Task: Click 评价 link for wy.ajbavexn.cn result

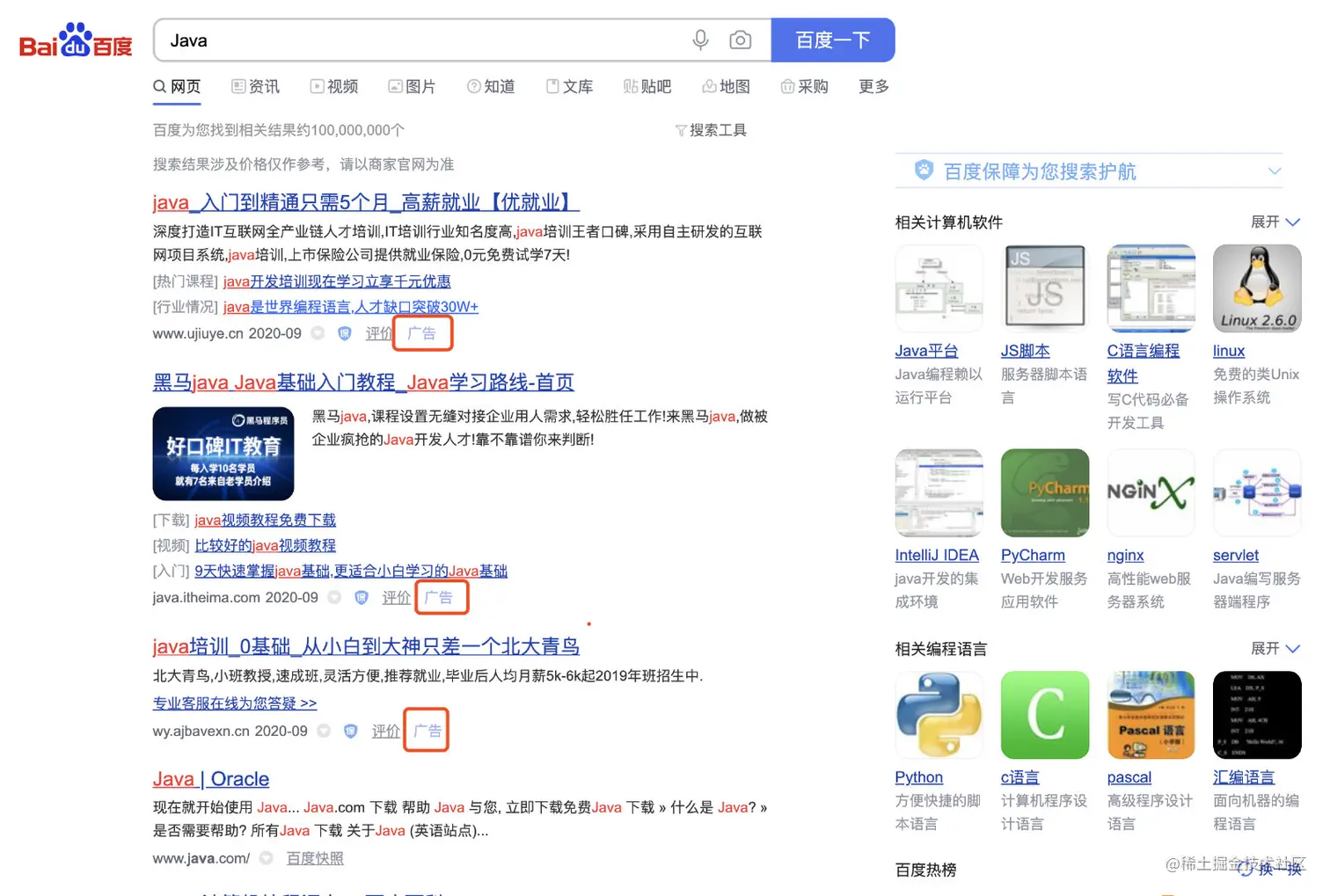Action: (x=385, y=731)
